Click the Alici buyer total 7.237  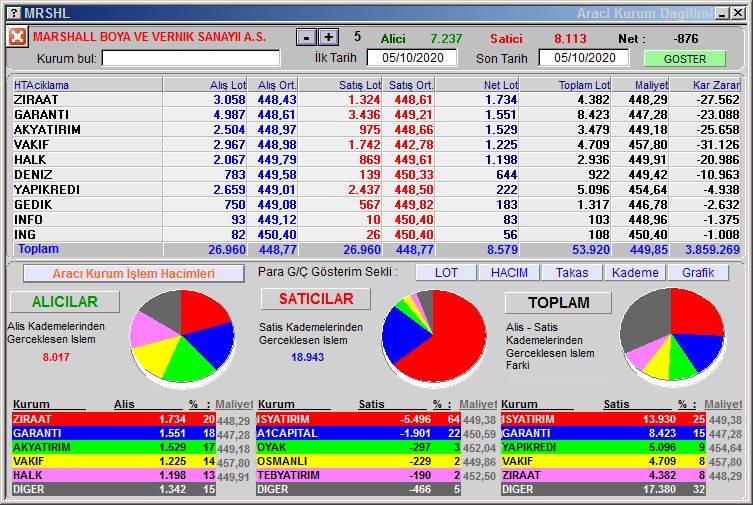446,38
